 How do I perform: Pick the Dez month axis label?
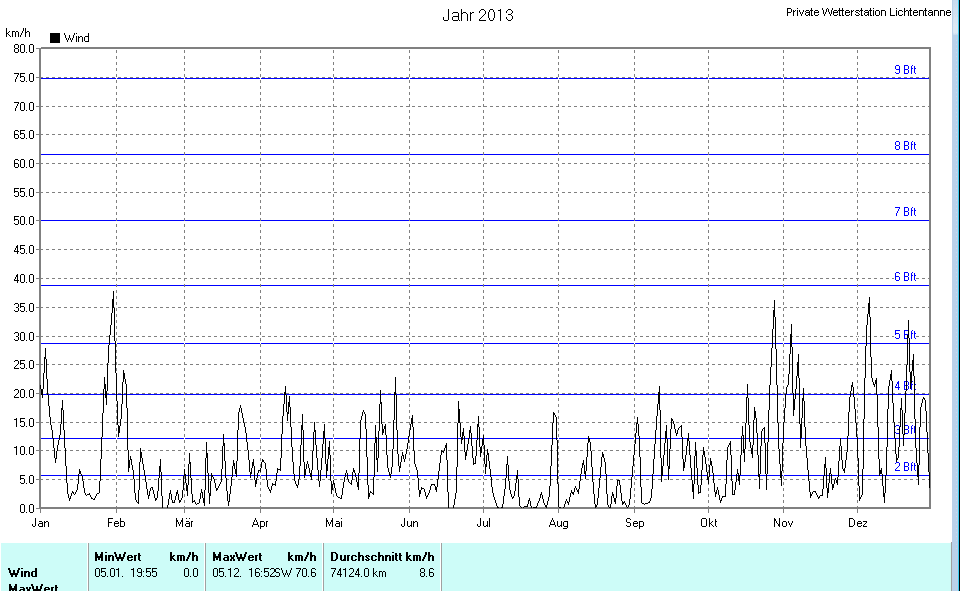point(858,523)
